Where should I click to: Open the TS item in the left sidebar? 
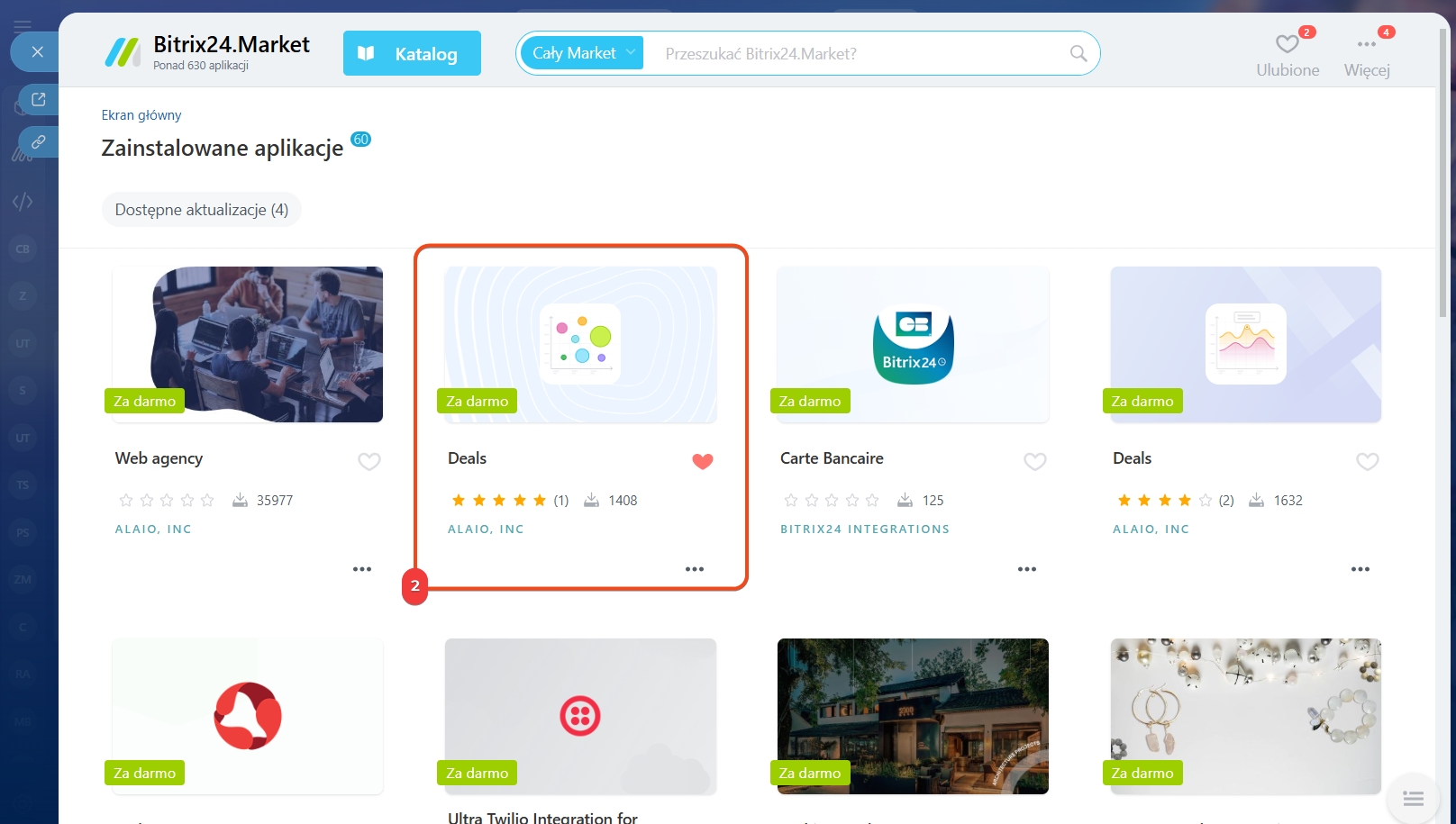pyautogui.click(x=23, y=485)
